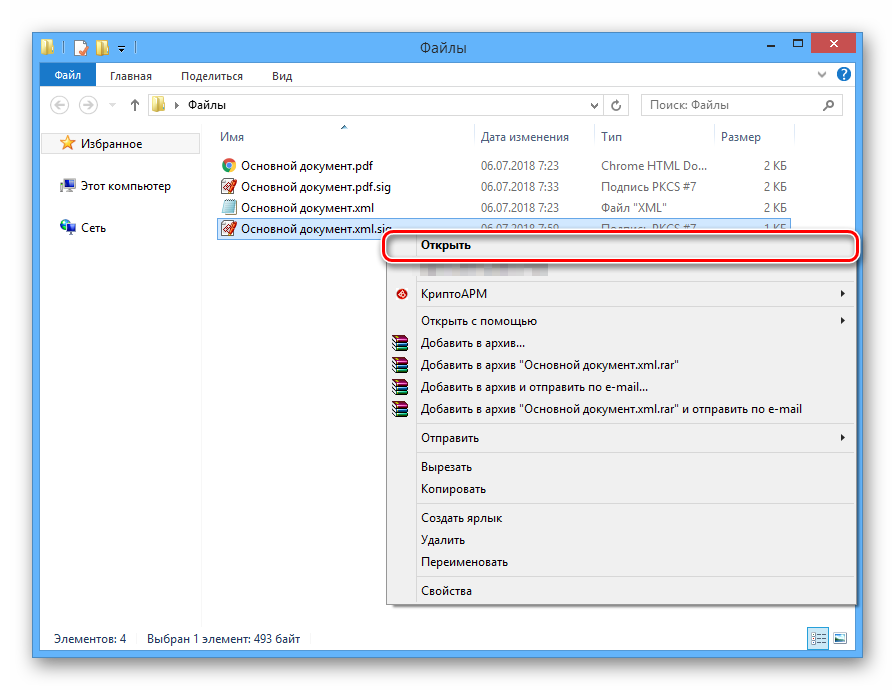Click the Help question mark icon
This screenshot has height=690, width=895.
pos(844,75)
